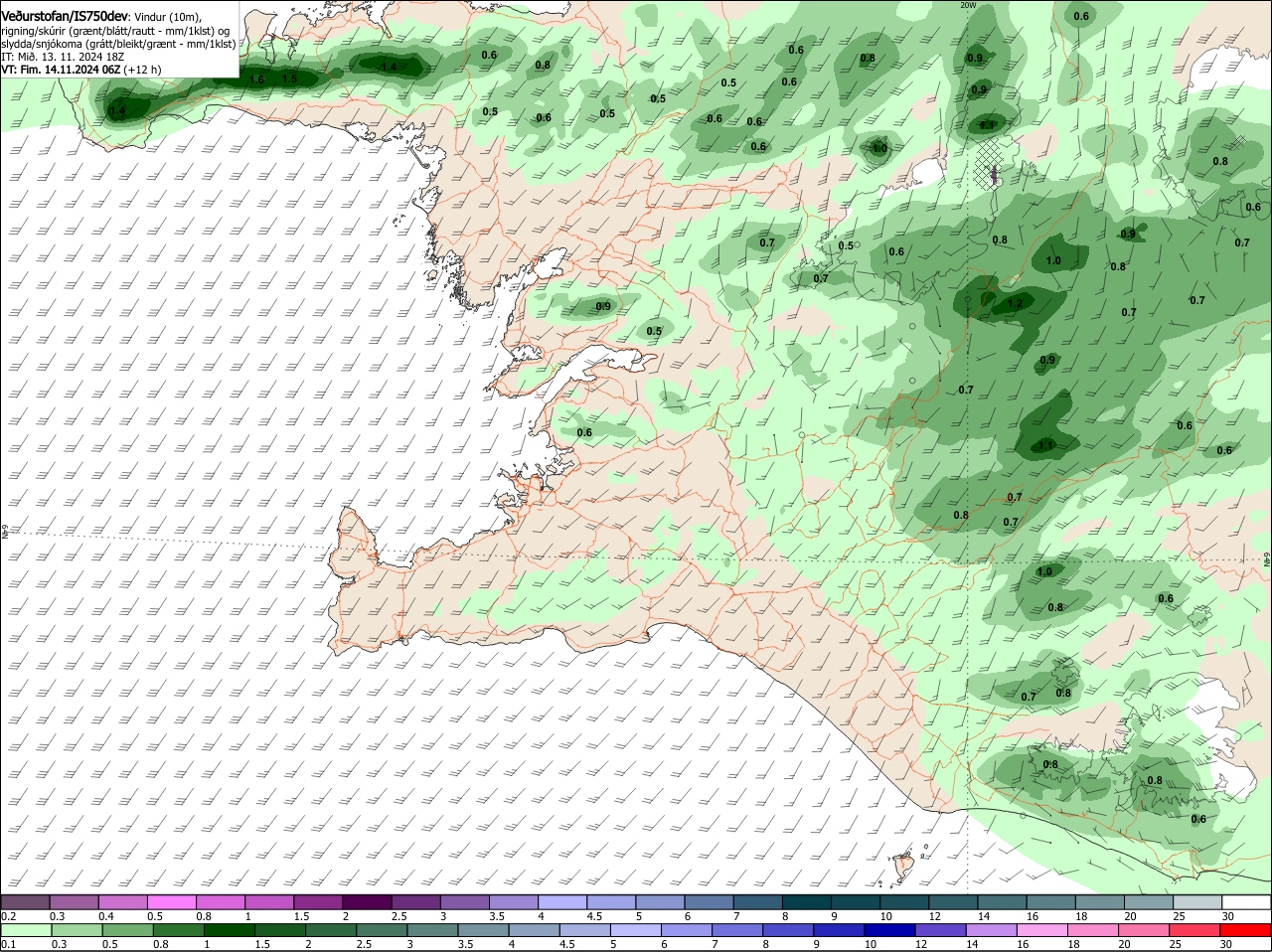Click the '0.2' label in upper legend row
The image size is (1272, 952).
click(8, 915)
